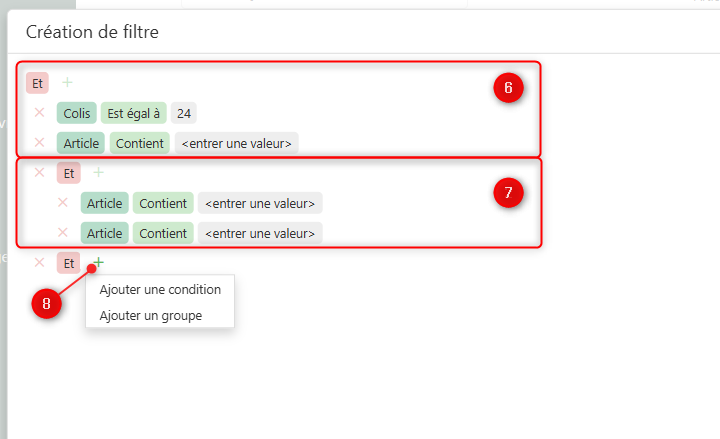
Task: Delete the Et group containing two Article conditions
Action: [40, 173]
